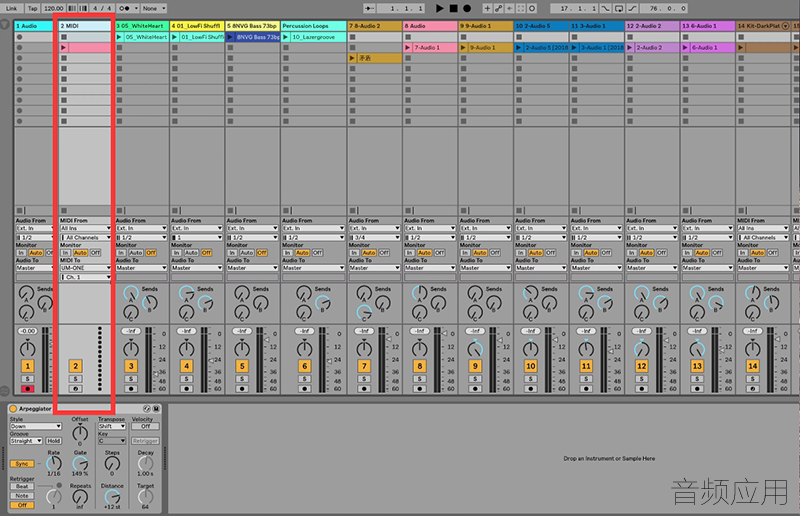
Task: Arm track 1 for recording
Action: click(28, 389)
